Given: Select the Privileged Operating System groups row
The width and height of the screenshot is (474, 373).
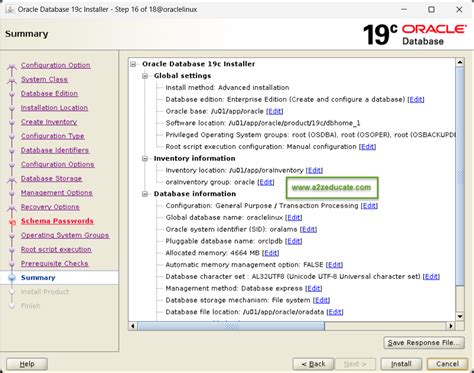Looking at the screenshot, I should (x=310, y=135).
